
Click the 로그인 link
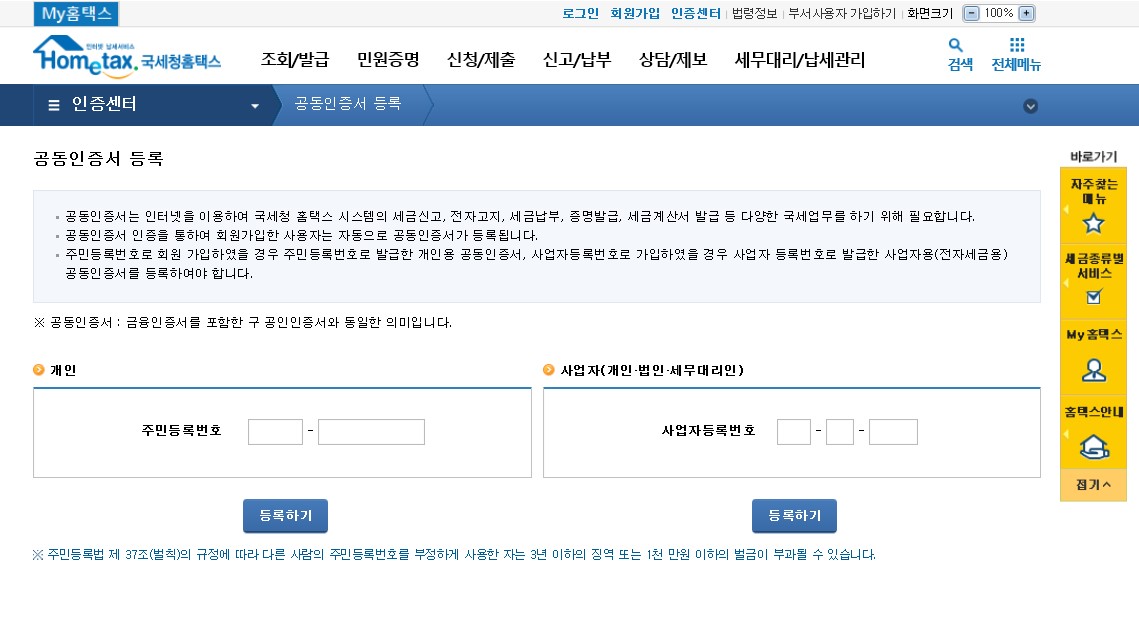pos(580,13)
